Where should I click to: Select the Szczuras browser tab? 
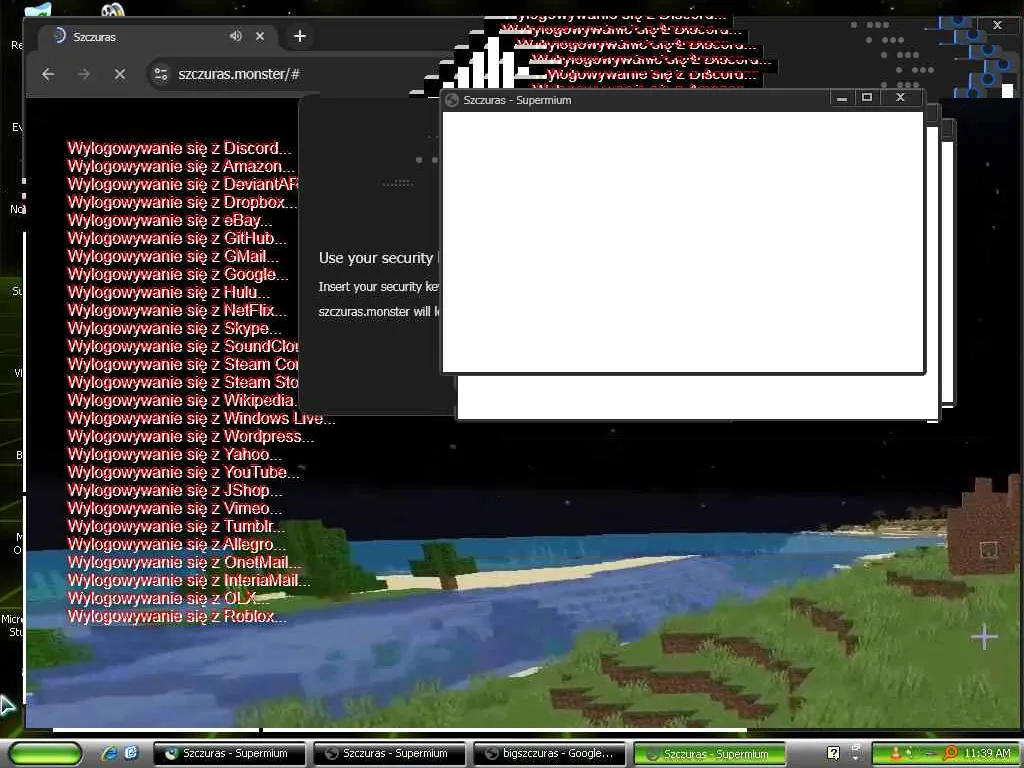[157, 37]
